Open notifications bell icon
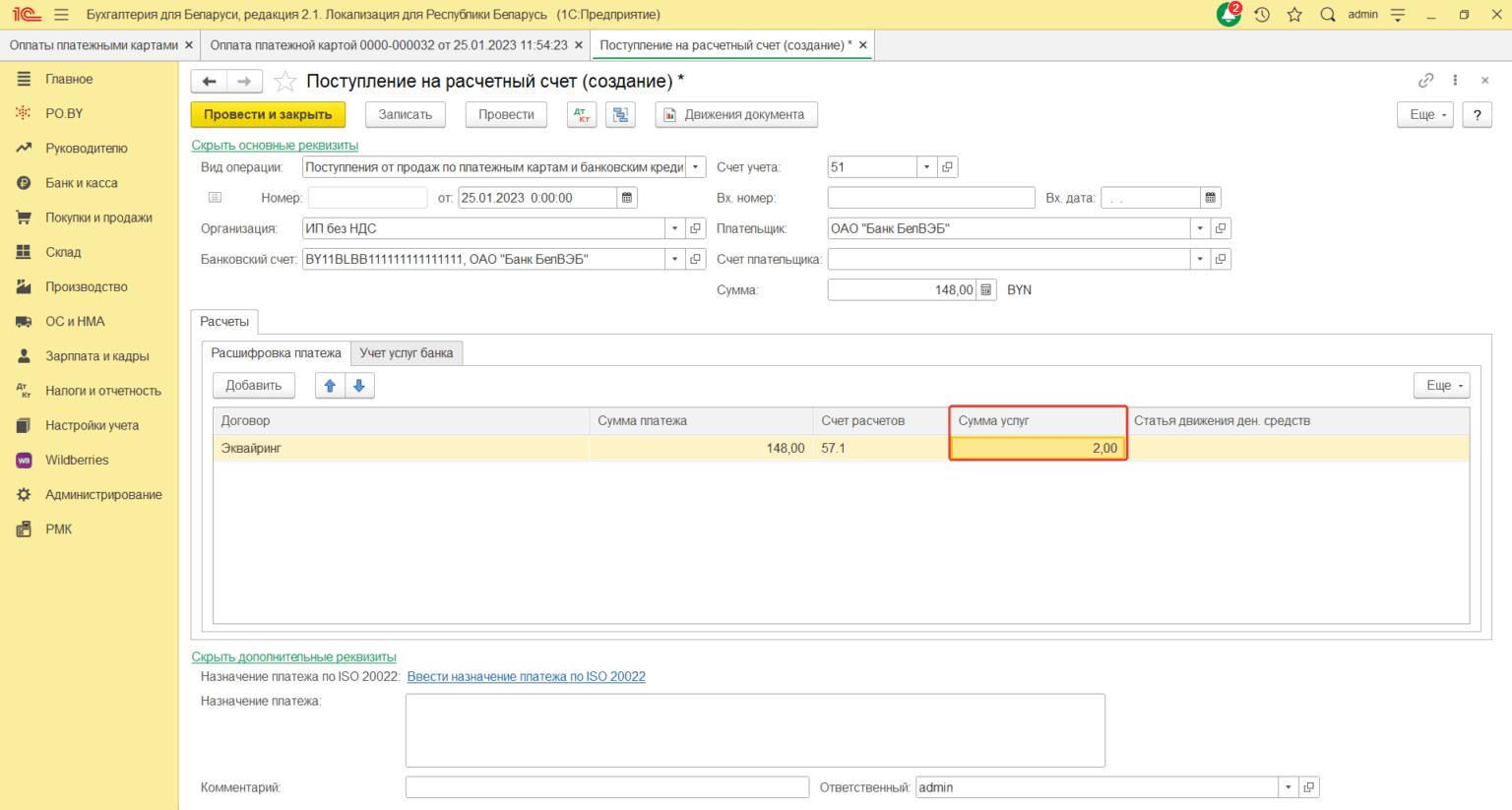The width and height of the screenshot is (1512, 810). 1228,15
